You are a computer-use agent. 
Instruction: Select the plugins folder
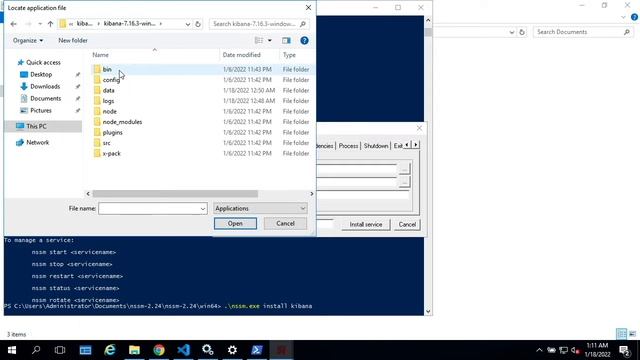(112, 133)
